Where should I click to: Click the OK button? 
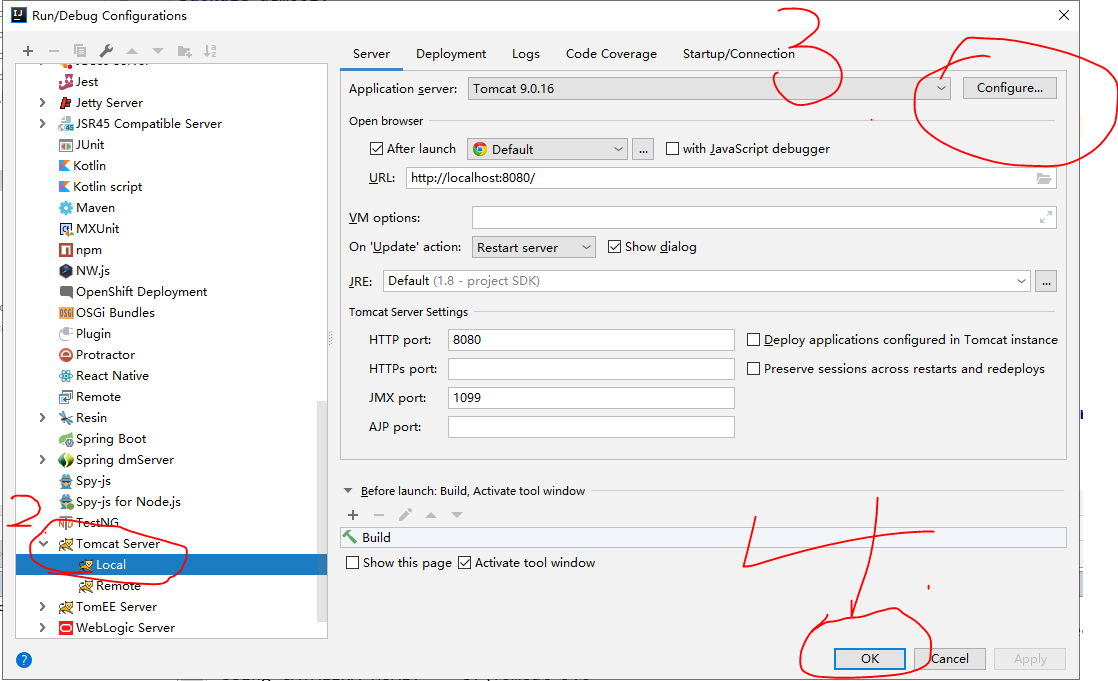tap(870, 658)
